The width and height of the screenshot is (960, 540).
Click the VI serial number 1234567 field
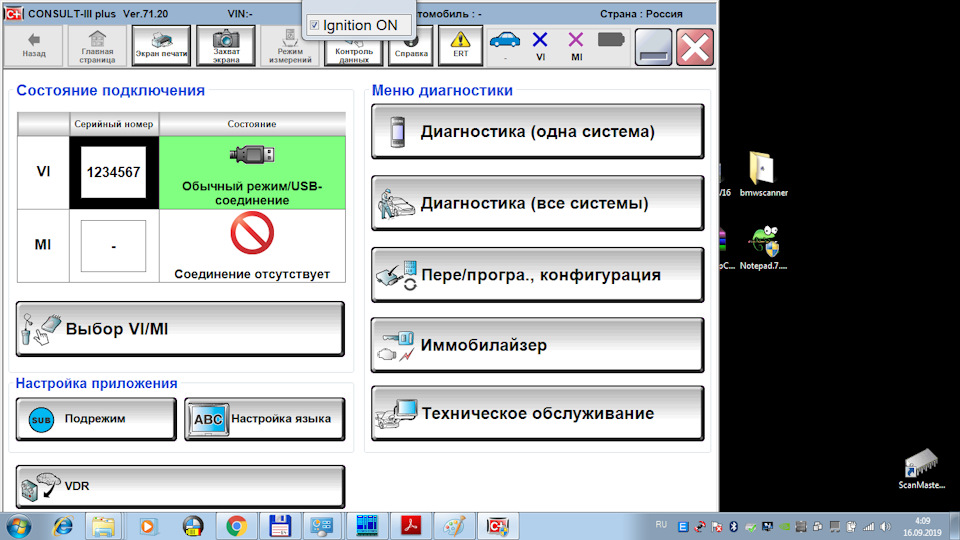point(113,172)
